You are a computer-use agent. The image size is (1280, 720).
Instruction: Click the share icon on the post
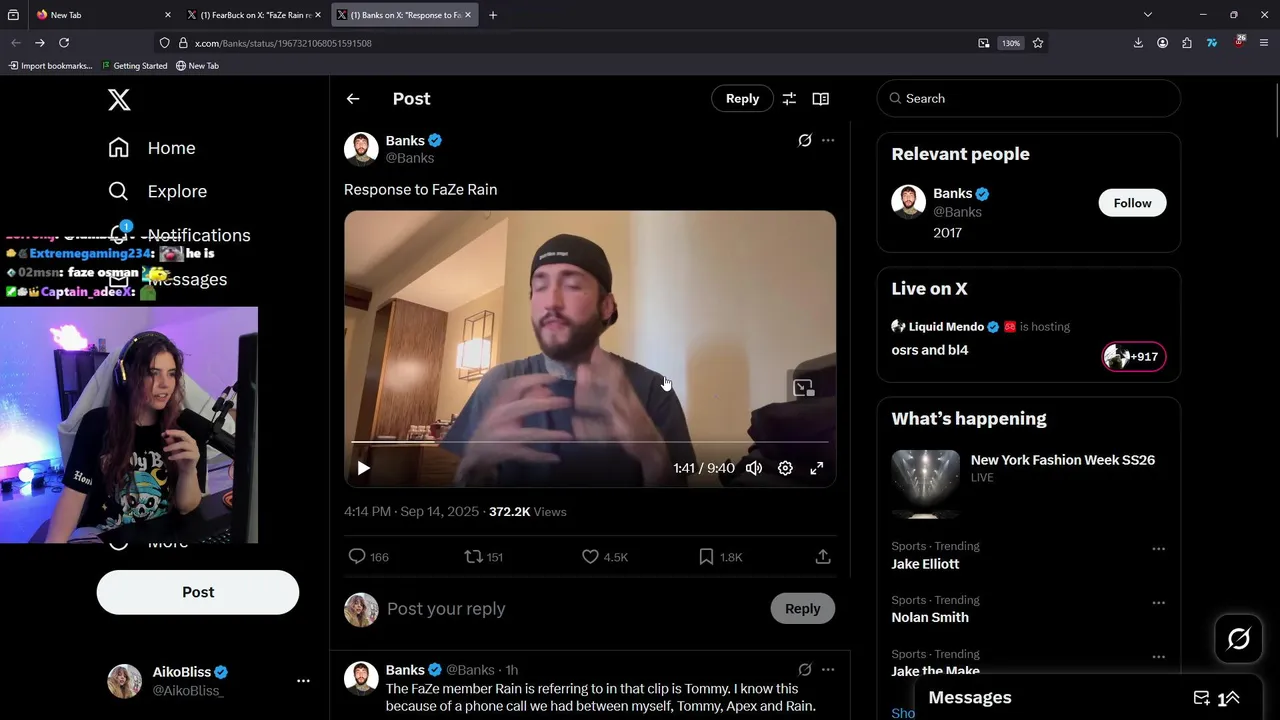(823, 557)
